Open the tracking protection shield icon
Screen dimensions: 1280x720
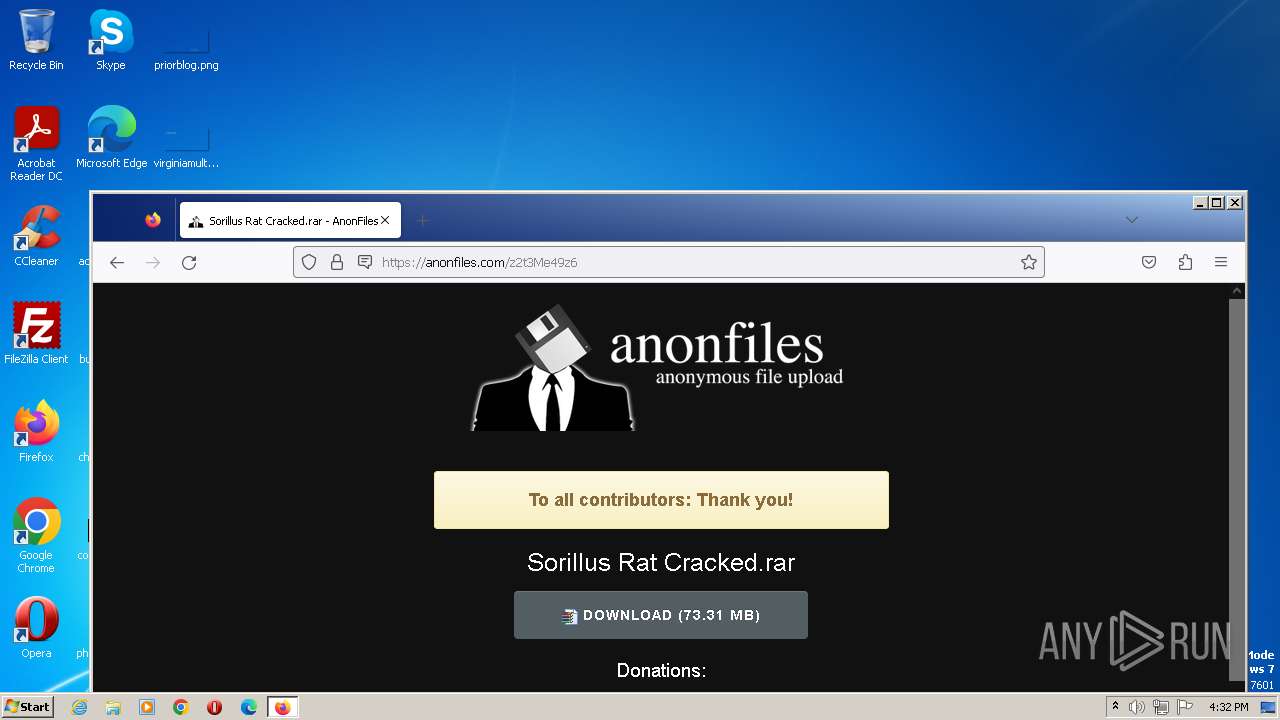point(309,262)
